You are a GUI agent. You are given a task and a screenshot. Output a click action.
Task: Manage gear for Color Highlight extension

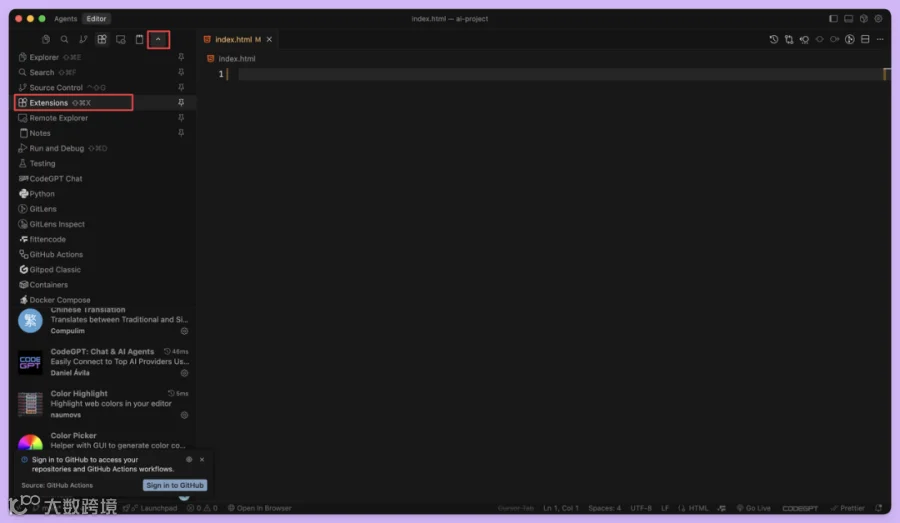coord(184,415)
